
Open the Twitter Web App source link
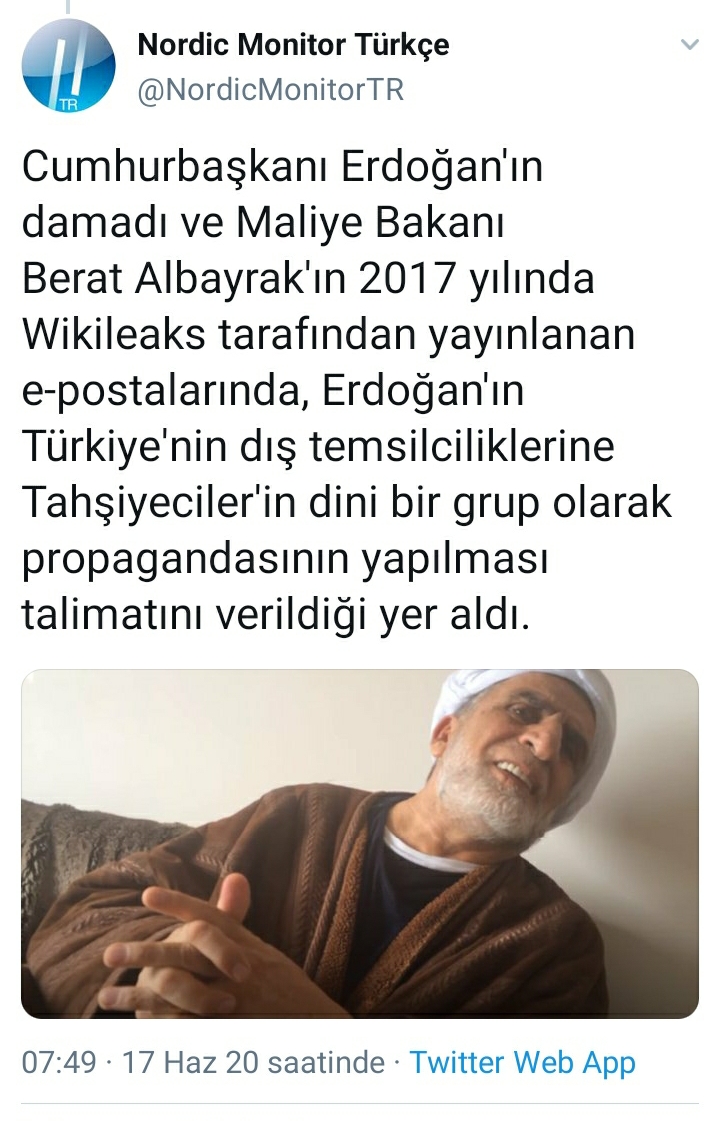pos(522,1062)
